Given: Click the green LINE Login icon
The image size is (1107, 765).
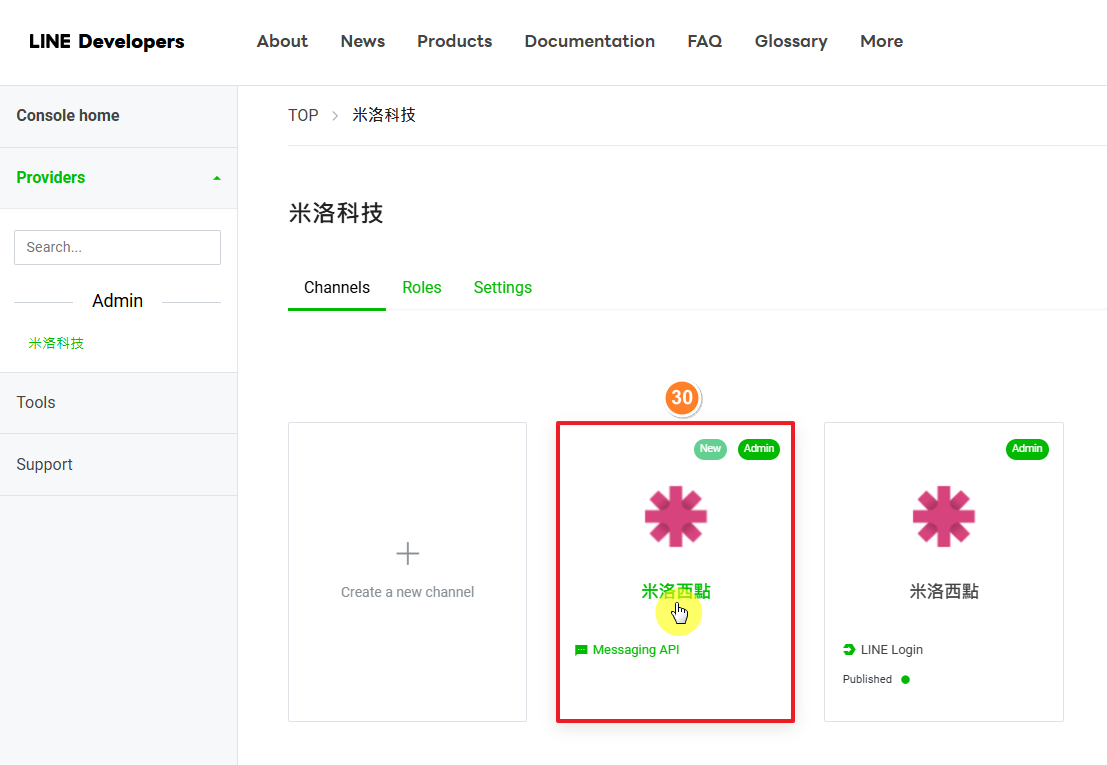Looking at the screenshot, I should (849, 650).
